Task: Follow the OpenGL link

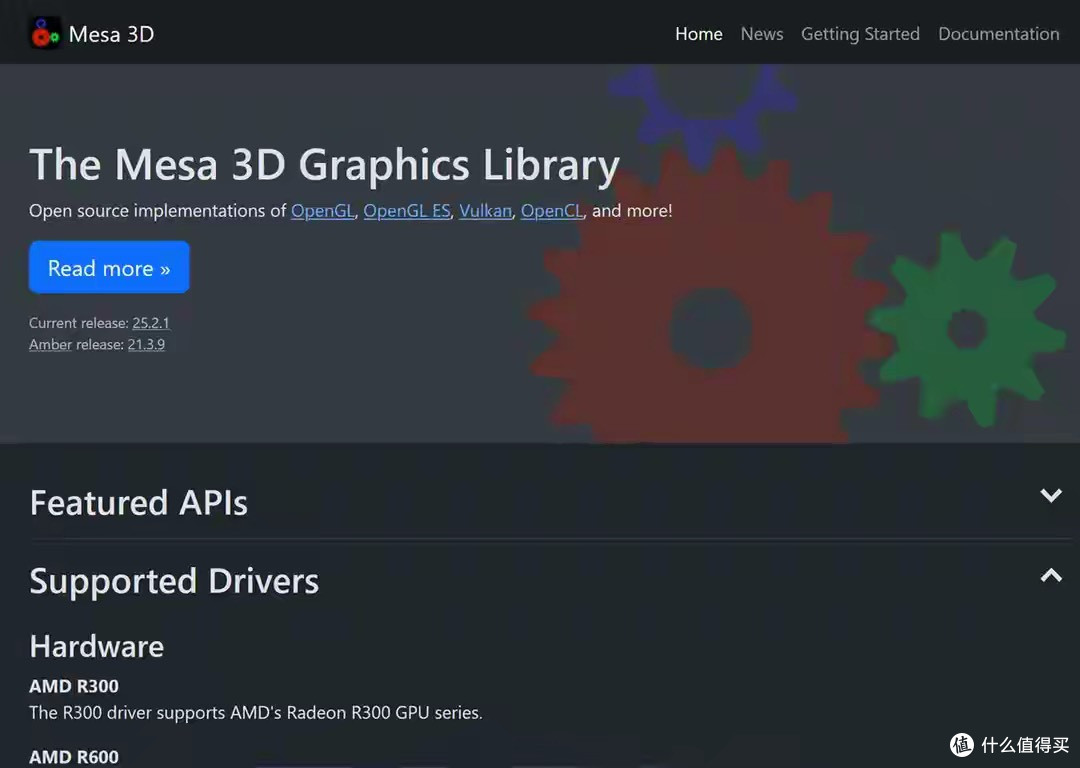Action: [x=322, y=211]
